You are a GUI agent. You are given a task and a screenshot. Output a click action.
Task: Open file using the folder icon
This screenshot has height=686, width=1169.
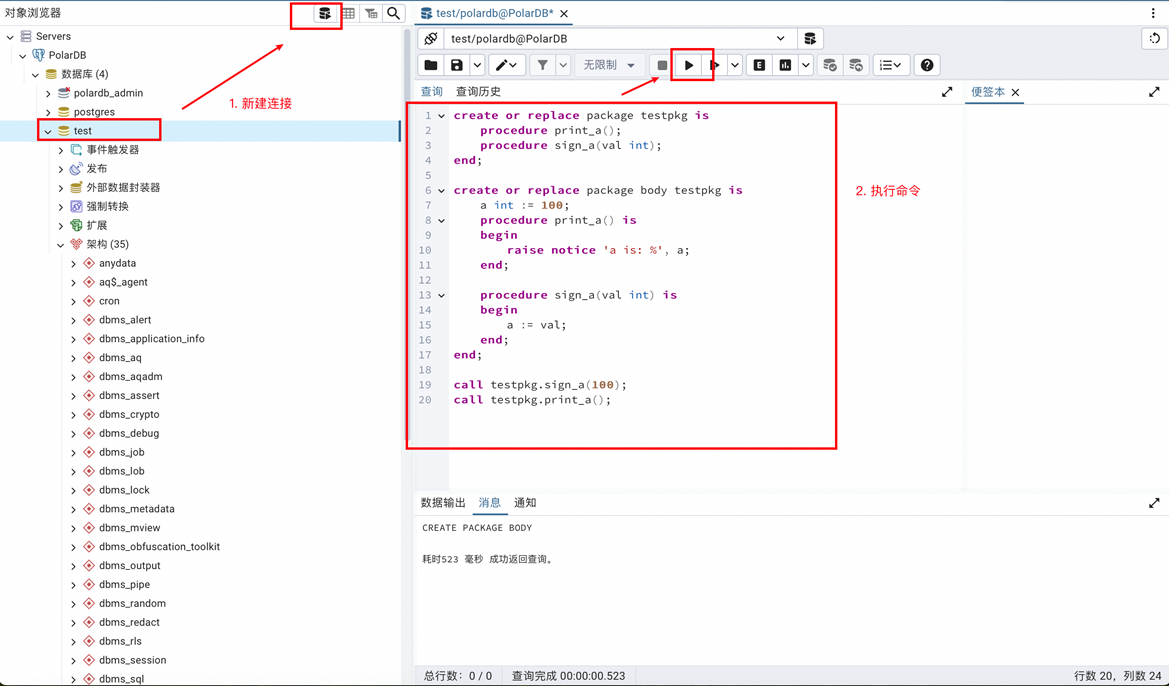tap(430, 65)
